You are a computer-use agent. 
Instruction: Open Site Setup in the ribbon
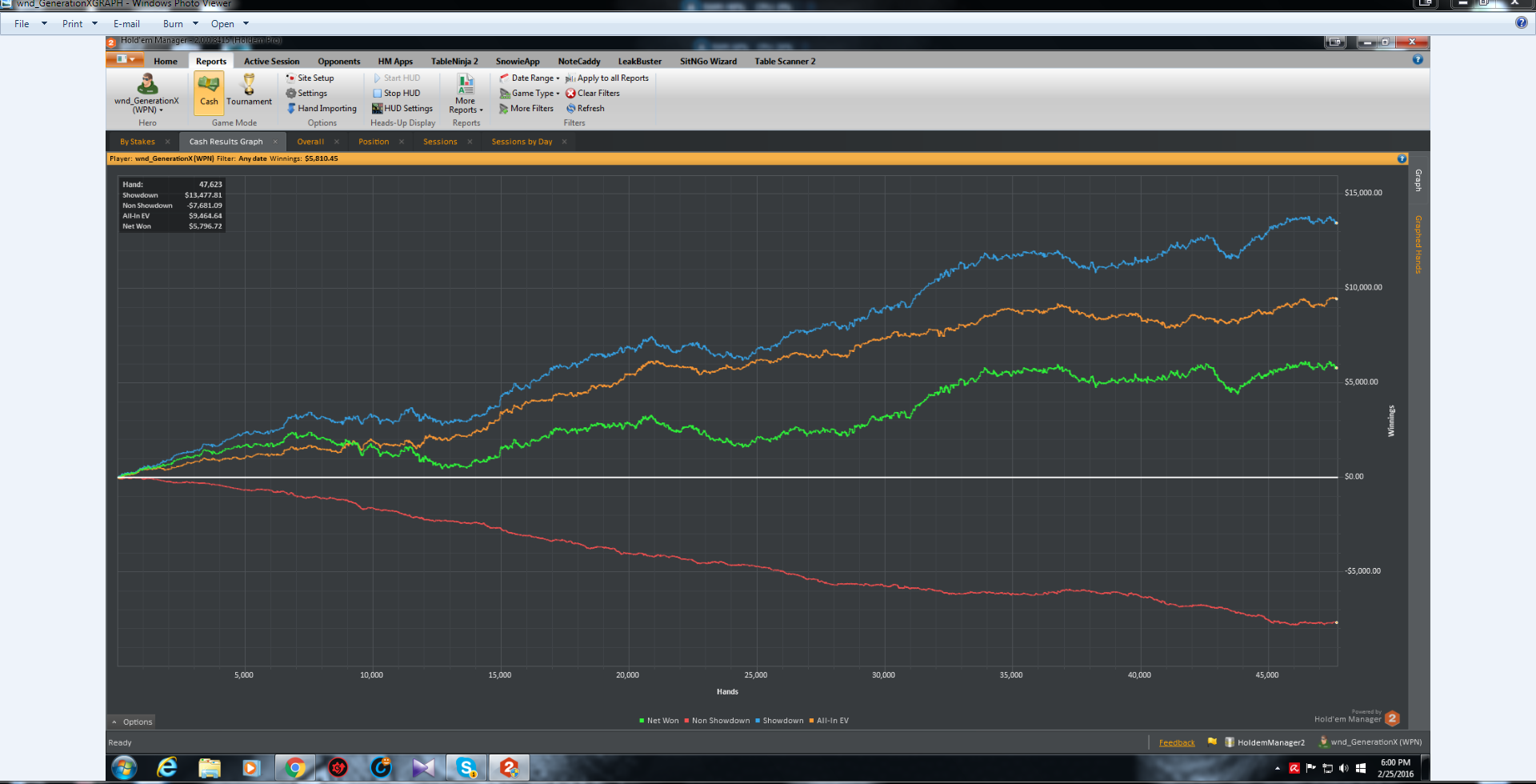pos(310,78)
